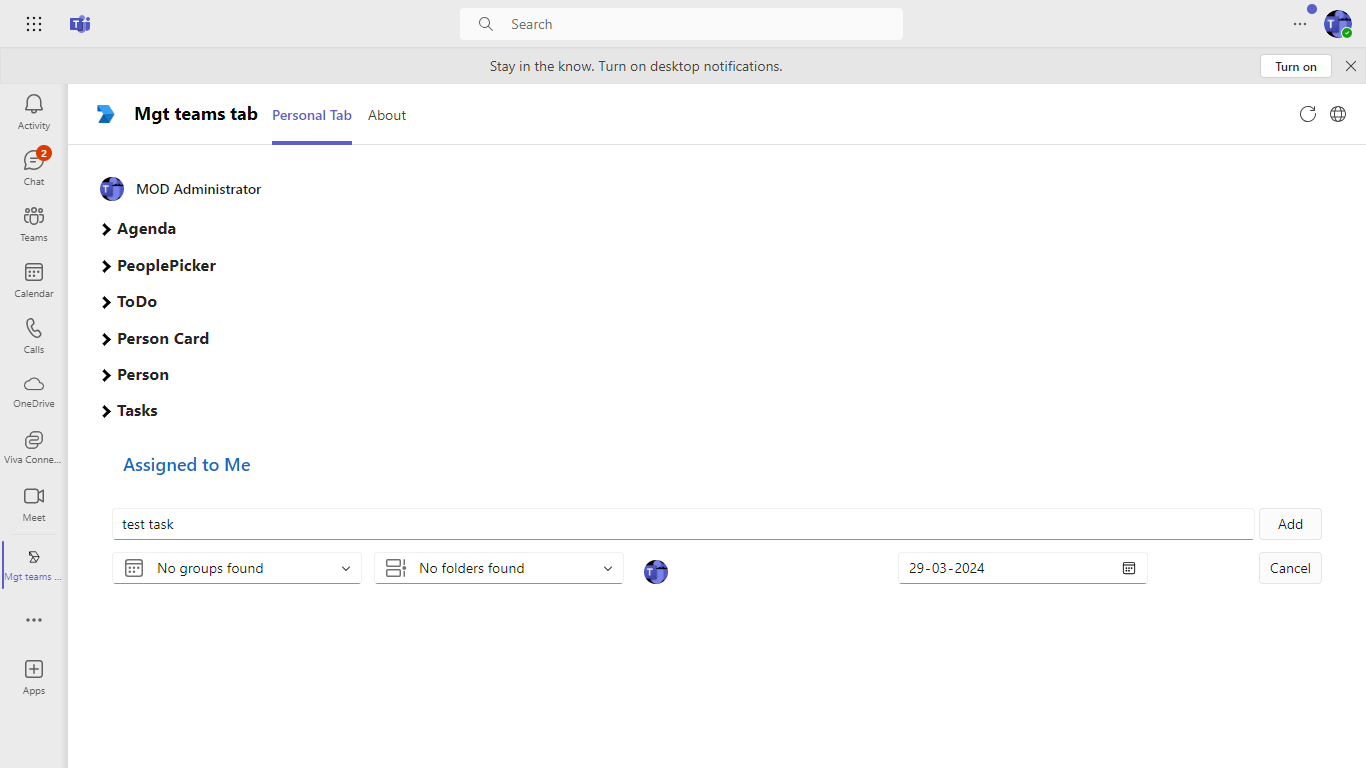
Task: Expand the ToDo section
Action: (x=129, y=302)
